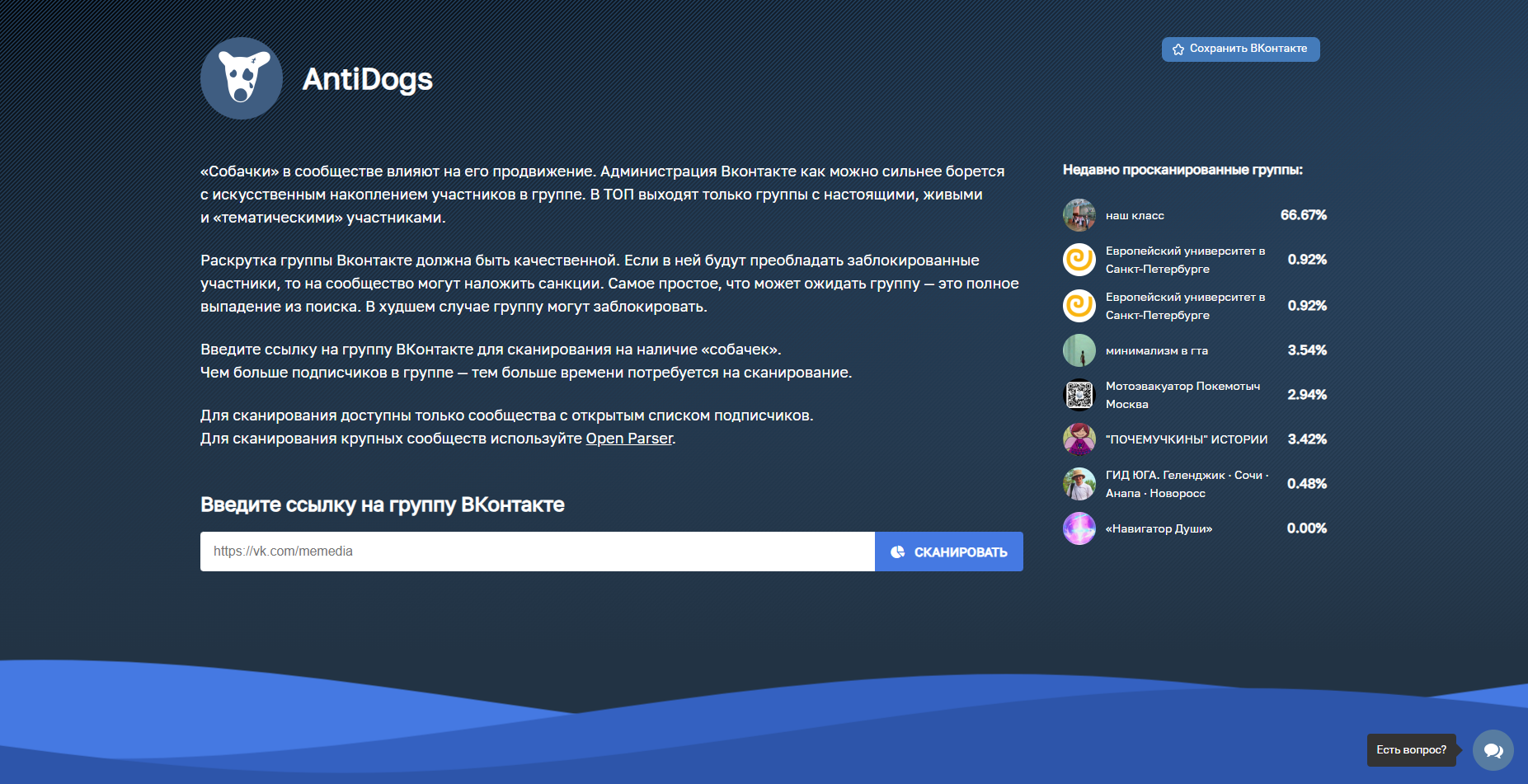The image size is (1528, 784).
Task: Click the ПОЧЕМУЧКИНЫ ИСТОРИИ avatar
Action: coord(1079,439)
